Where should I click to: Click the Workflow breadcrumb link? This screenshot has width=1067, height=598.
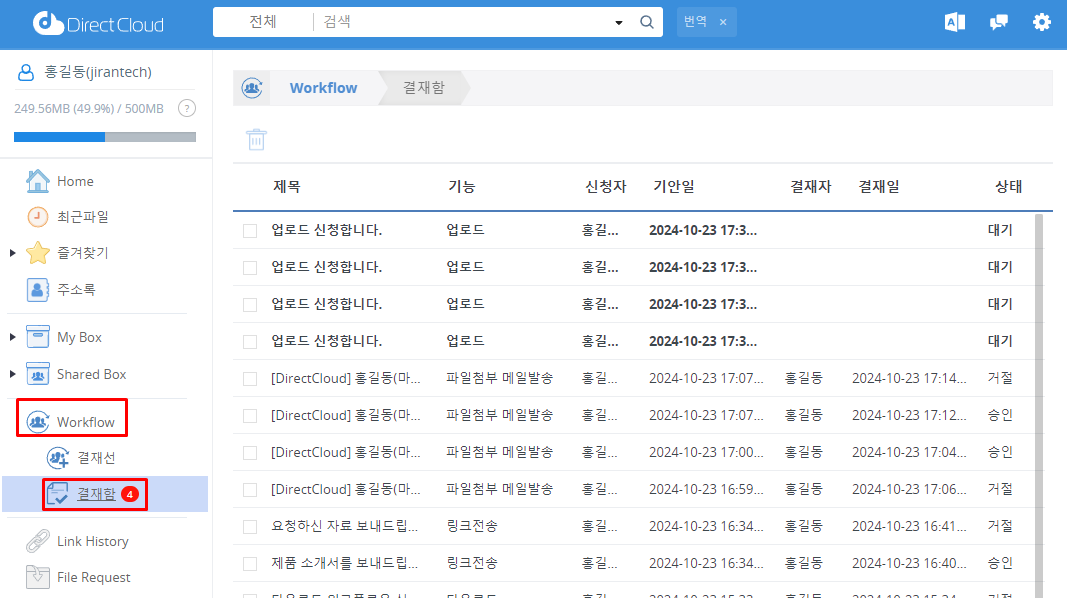(x=323, y=88)
